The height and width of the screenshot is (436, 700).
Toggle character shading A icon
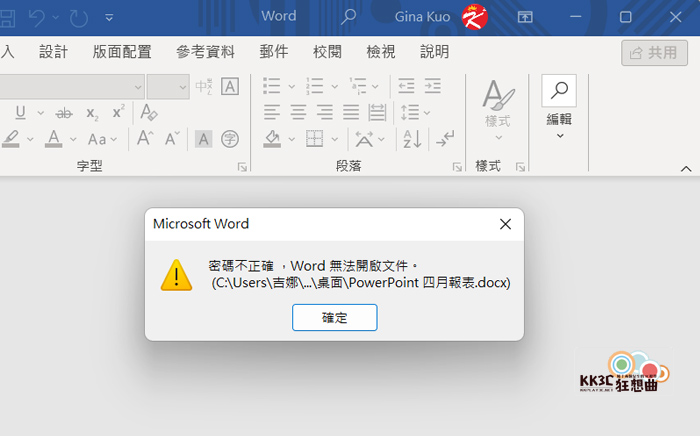click(x=204, y=140)
